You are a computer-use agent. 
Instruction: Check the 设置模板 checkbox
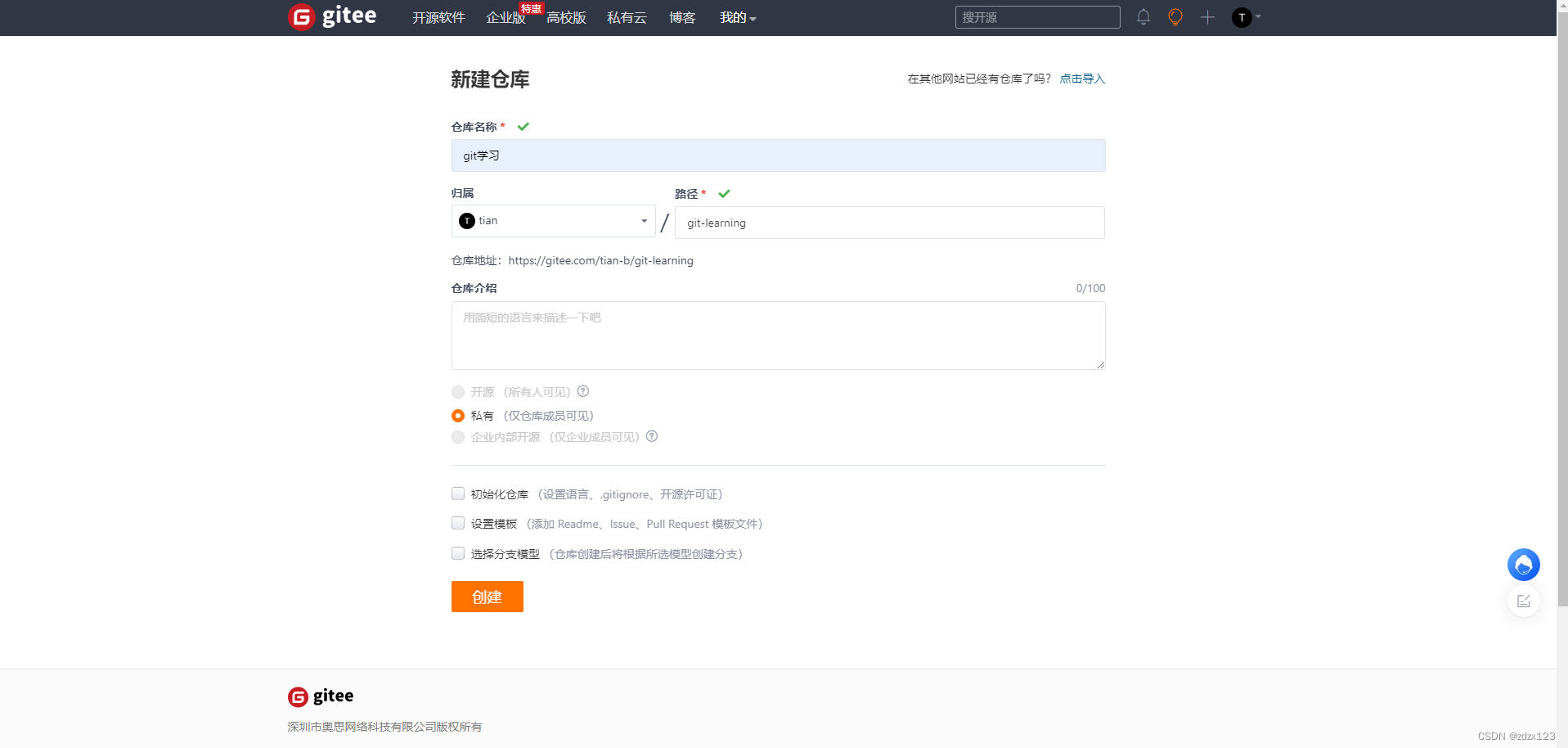coord(458,523)
